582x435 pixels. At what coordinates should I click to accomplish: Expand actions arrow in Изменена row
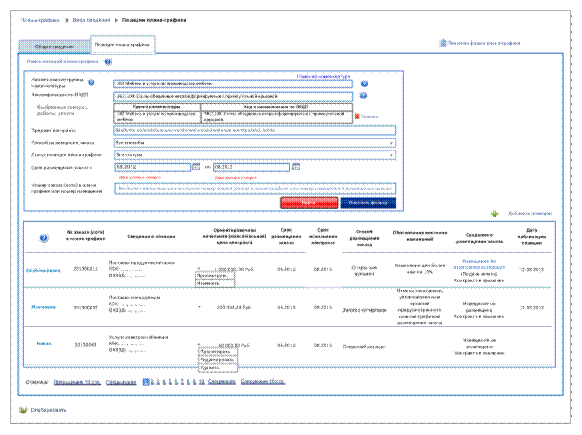[199, 307]
